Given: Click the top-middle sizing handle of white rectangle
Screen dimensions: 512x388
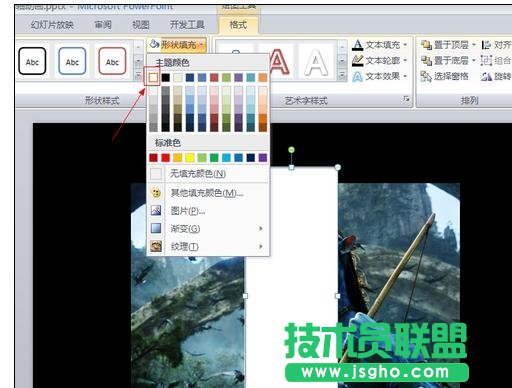Looking at the screenshot, I should 291,167.
